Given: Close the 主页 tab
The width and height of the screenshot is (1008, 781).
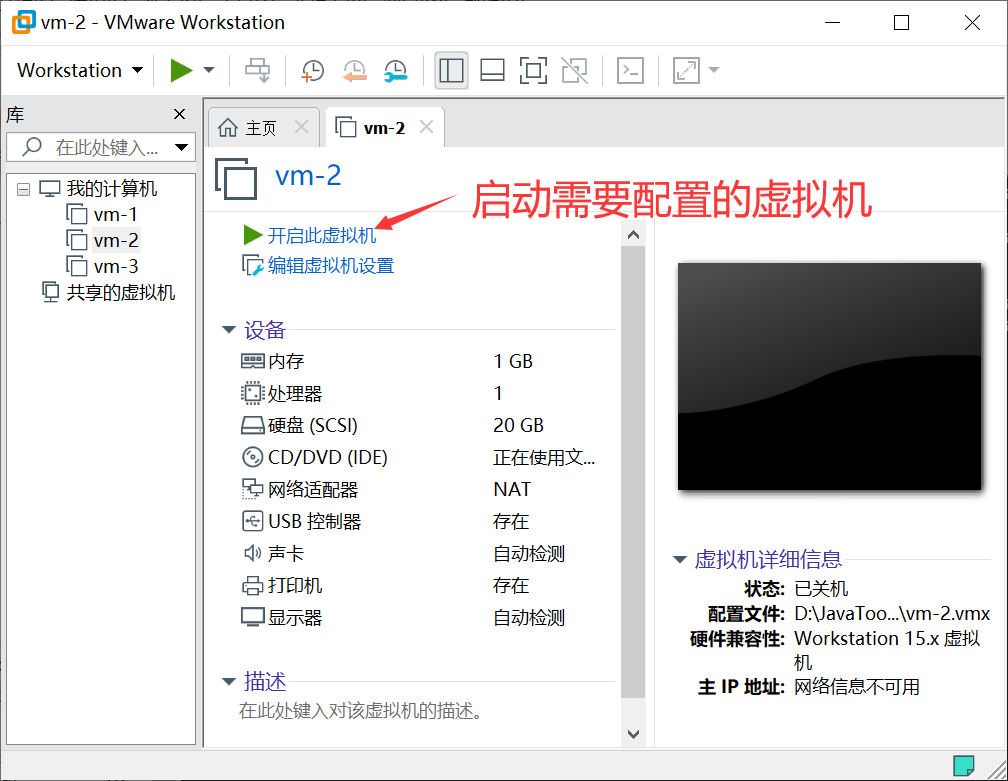Looking at the screenshot, I should point(302,127).
